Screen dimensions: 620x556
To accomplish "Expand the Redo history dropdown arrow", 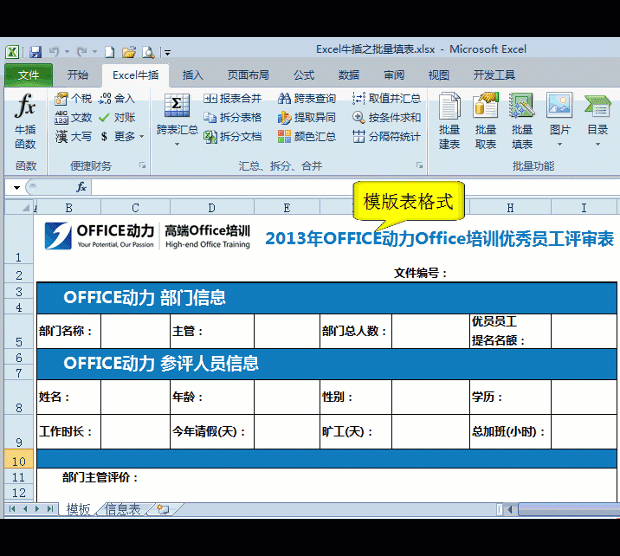I will click(95, 52).
